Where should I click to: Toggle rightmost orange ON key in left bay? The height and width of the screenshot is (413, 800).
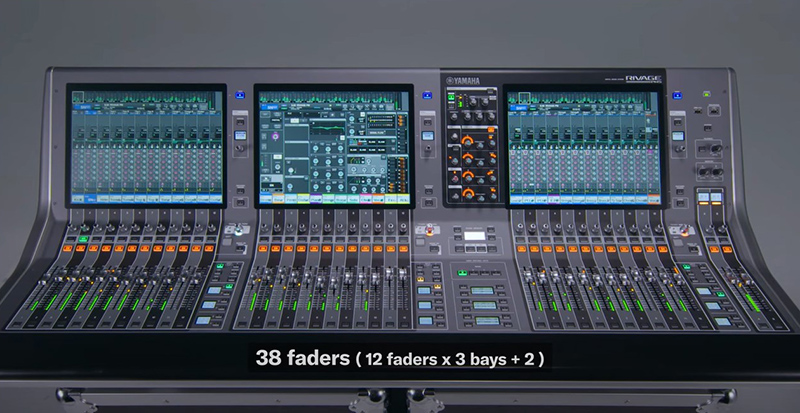tap(209, 248)
